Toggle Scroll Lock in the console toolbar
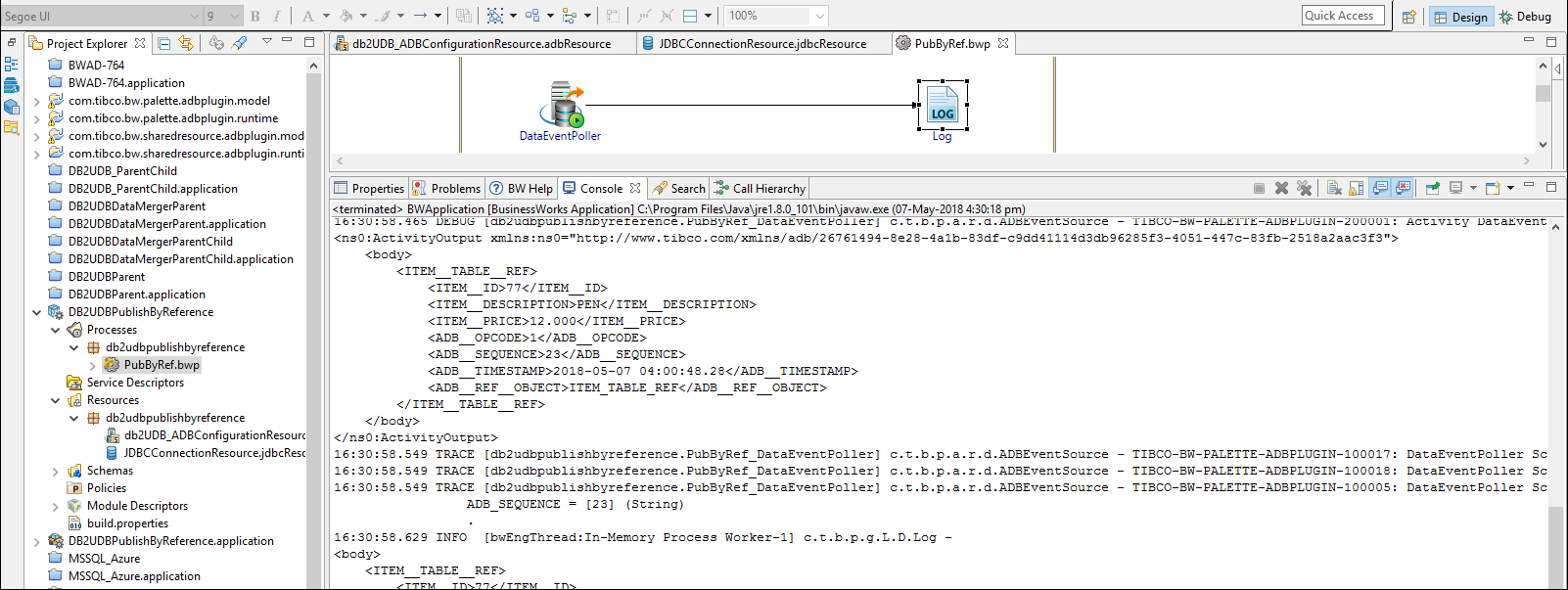Image resolution: width=1568 pixels, height=590 pixels. pyautogui.click(x=1357, y=188)
